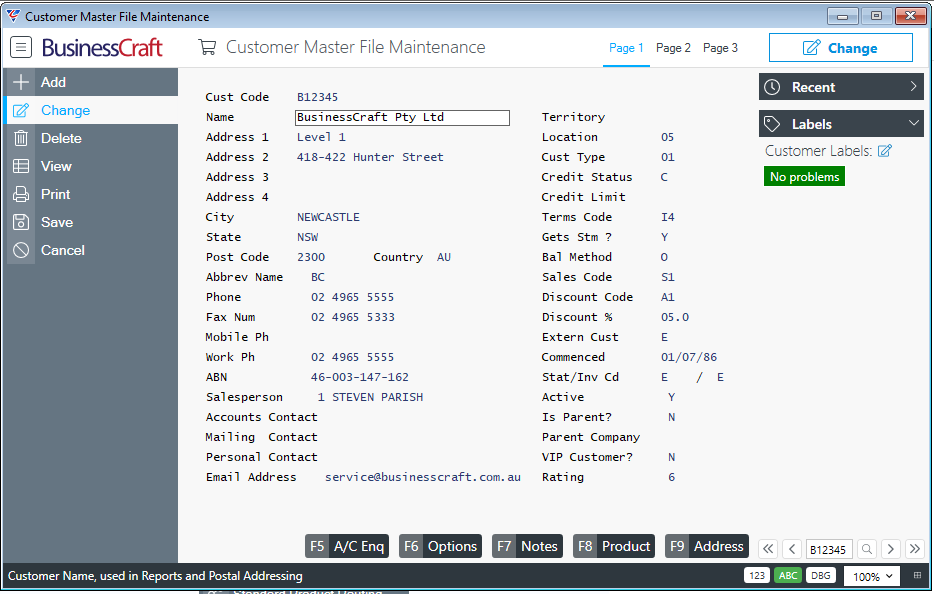This screenshot has width=934, height=594.
Task: Click the Delete trash icon
Action: point(21,138)
